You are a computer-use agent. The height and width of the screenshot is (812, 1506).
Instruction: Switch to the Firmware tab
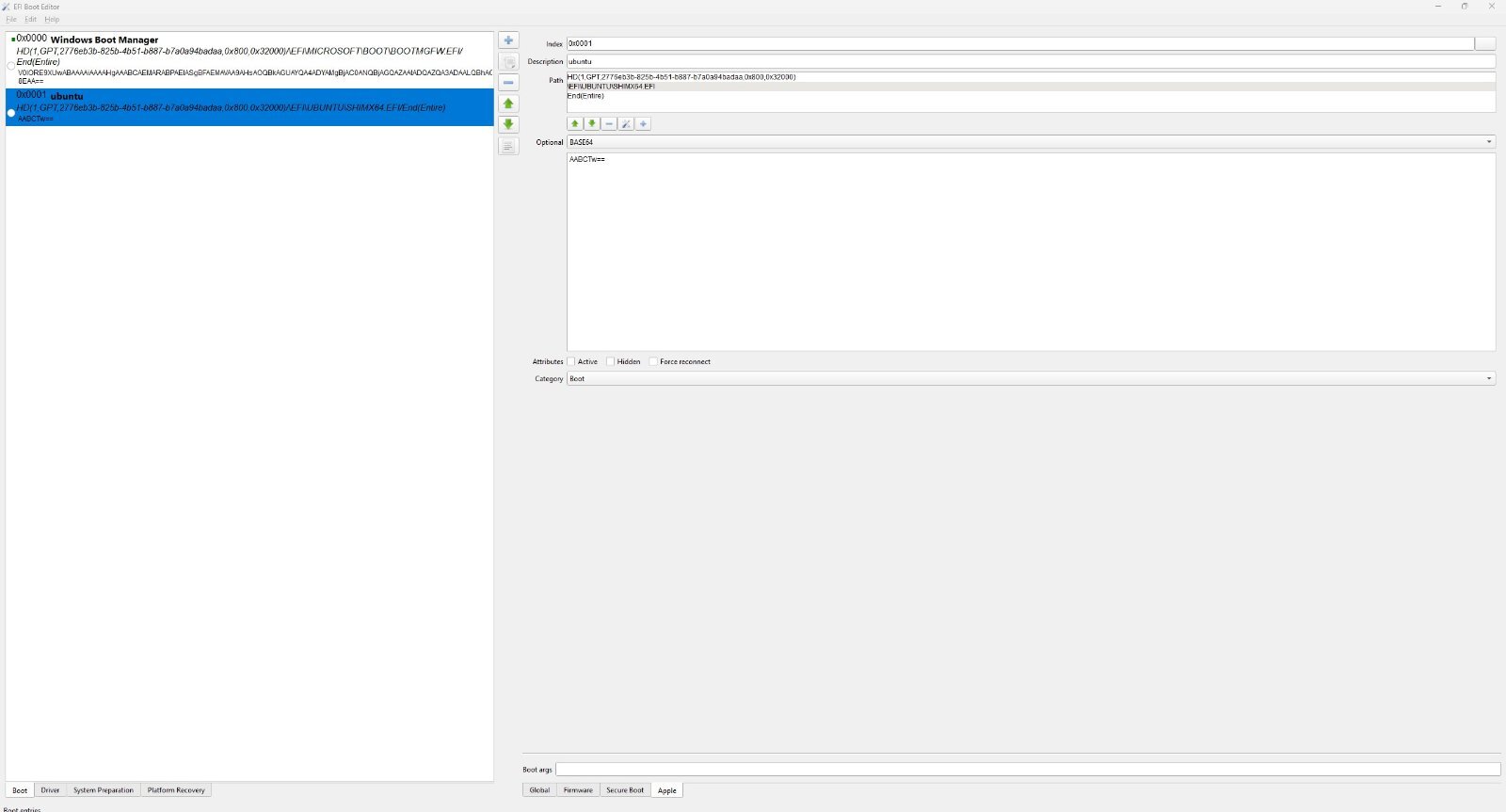pos(578,790)
